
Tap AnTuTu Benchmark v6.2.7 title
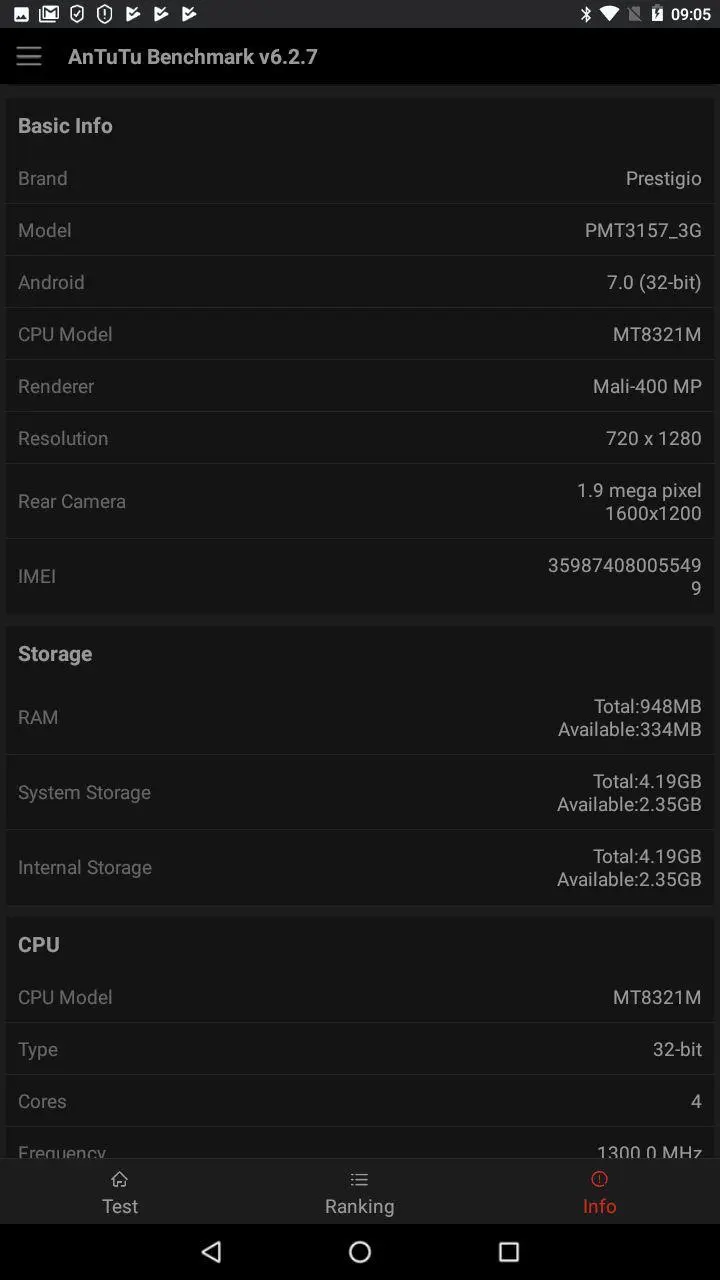pos(193,56)
